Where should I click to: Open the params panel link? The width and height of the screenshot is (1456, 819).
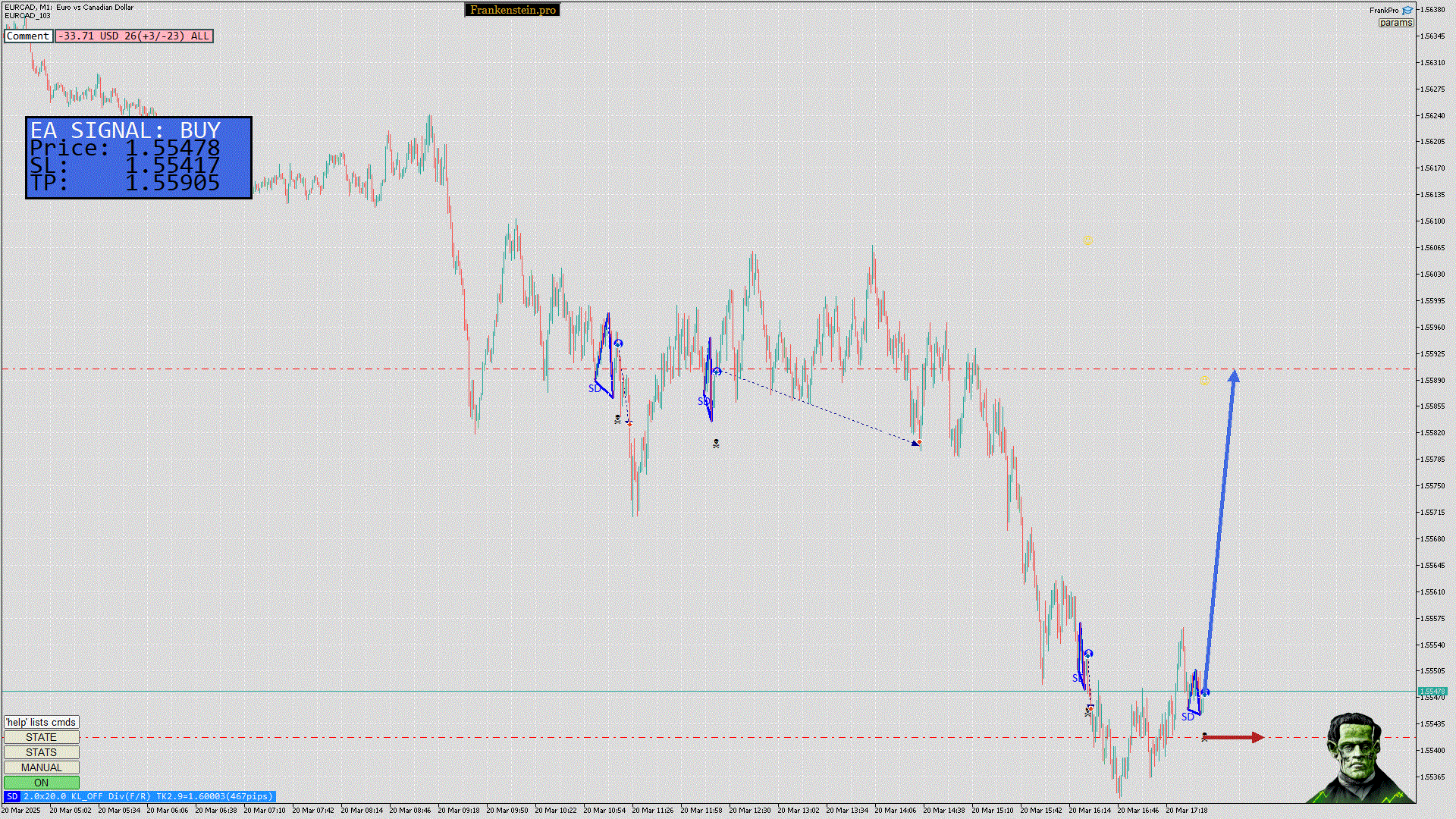(1395, 23)
